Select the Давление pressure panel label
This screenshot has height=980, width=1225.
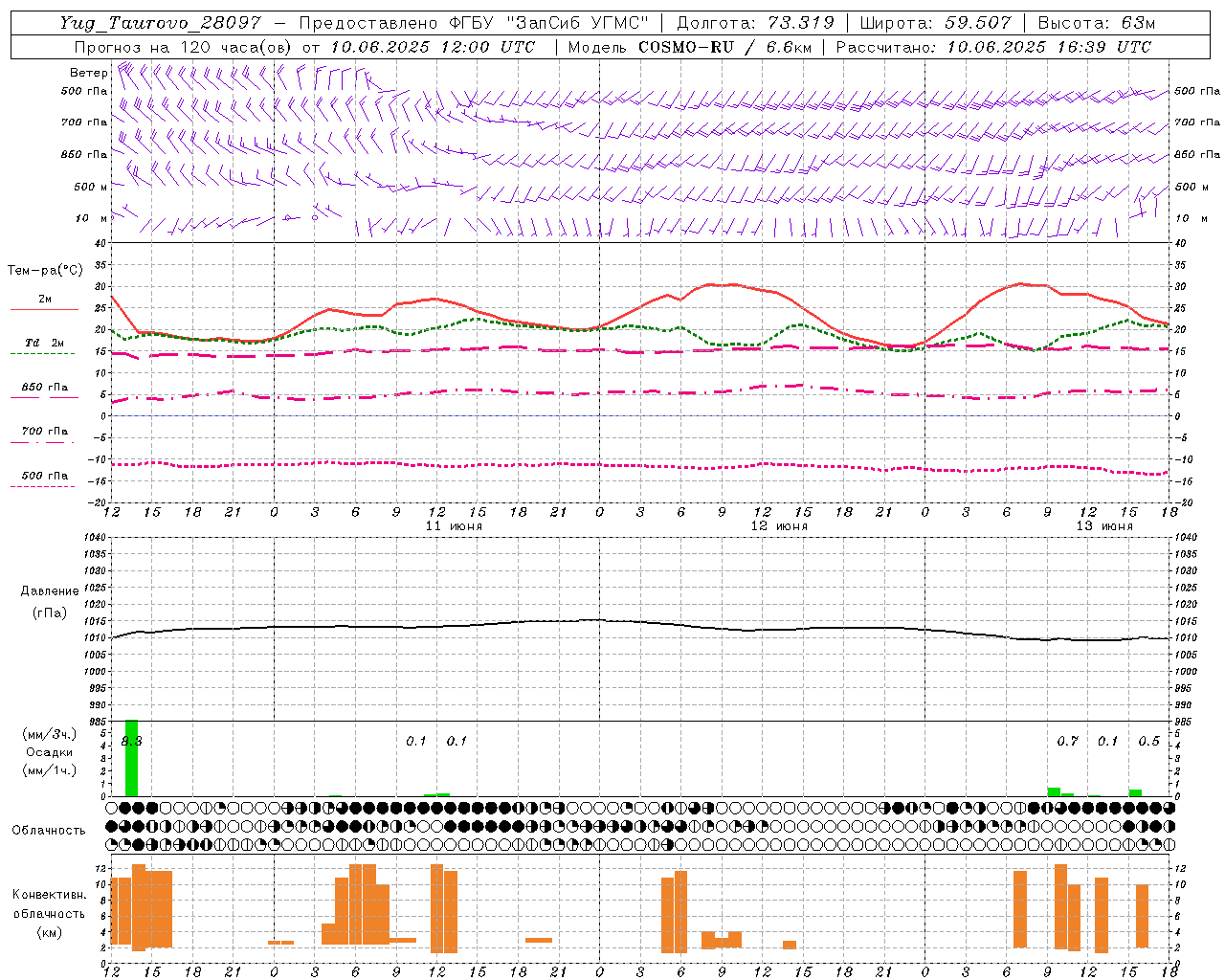click(x=50, y=591)
